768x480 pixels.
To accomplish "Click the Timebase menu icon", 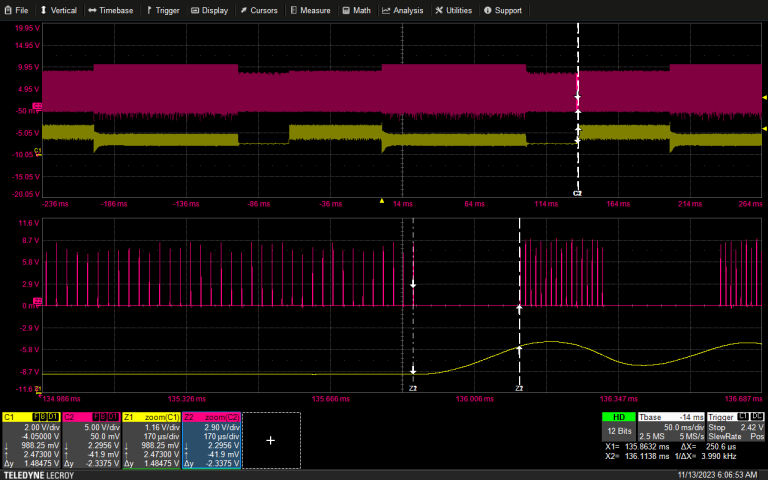I will coord(93,10).
